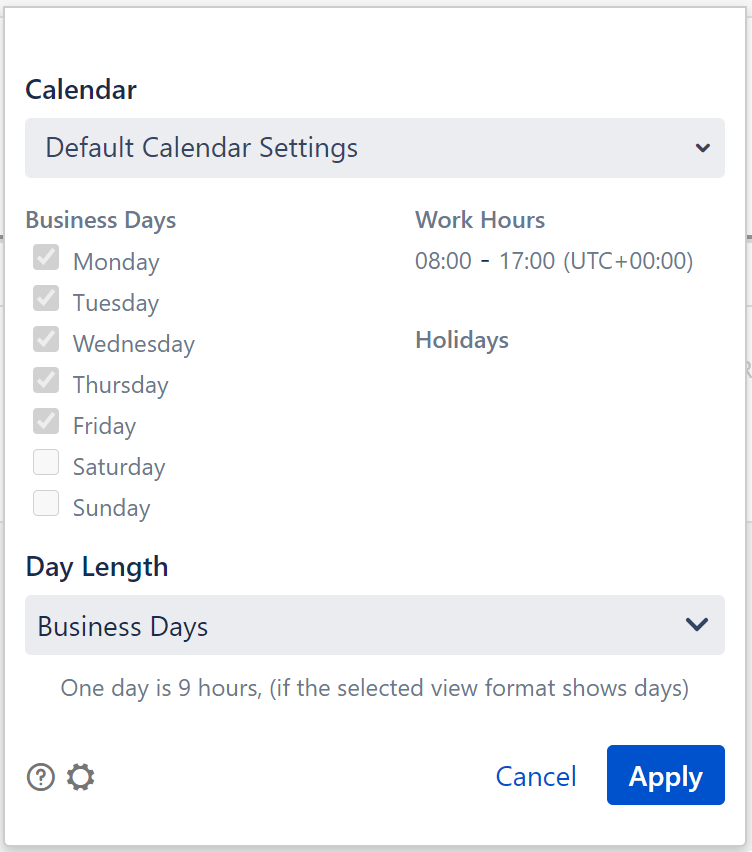The image size is (752, 852).
Task: Click the work hours 08:00 - 17:00 text
Action: pyautogui.click(x=554, y=261)
